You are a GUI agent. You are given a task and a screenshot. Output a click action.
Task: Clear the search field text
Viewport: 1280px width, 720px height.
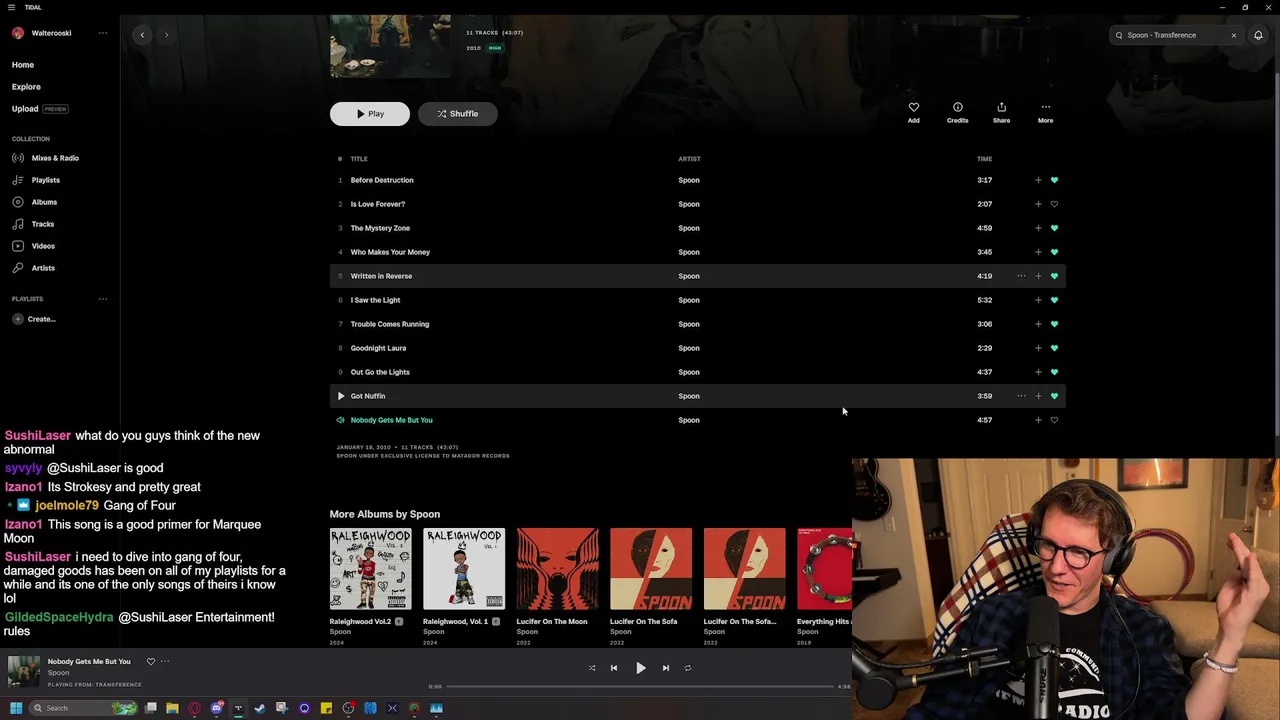1233,35
